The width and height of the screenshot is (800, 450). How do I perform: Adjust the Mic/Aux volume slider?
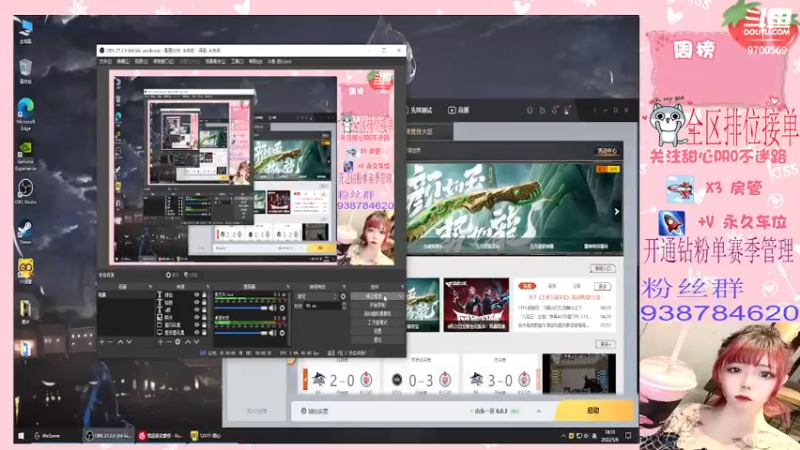241,308
